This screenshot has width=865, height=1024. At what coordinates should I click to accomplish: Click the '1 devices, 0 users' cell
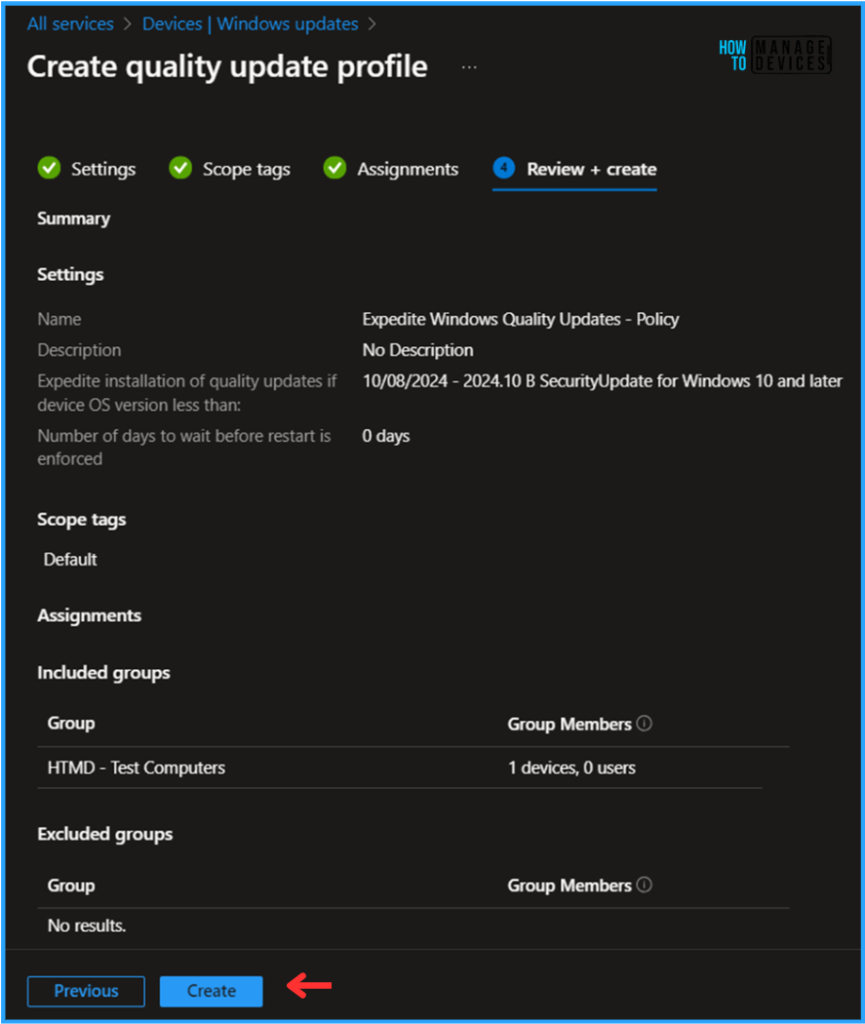[571, 767]
